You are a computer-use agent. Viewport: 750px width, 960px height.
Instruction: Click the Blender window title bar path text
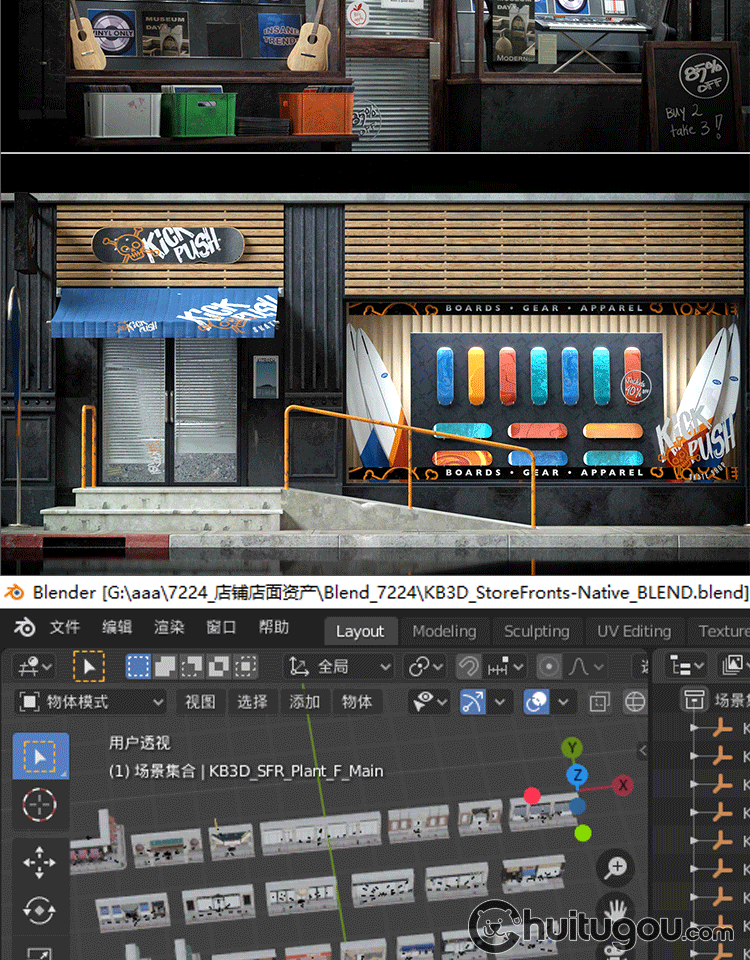point(391,592)
